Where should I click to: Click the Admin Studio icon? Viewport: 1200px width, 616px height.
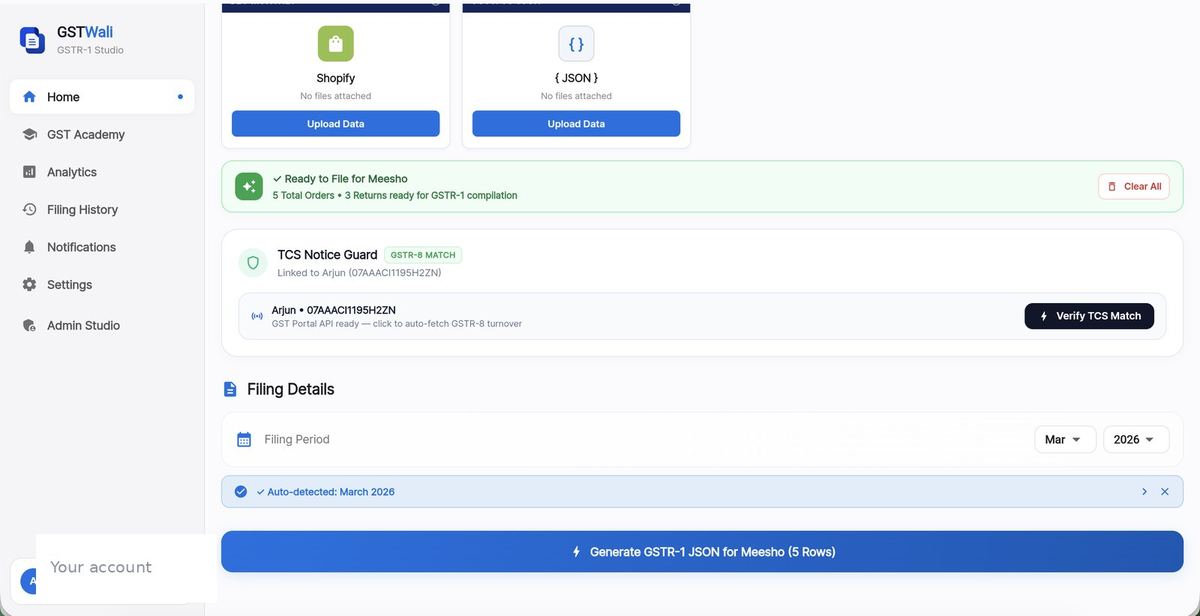pos(29,325)
